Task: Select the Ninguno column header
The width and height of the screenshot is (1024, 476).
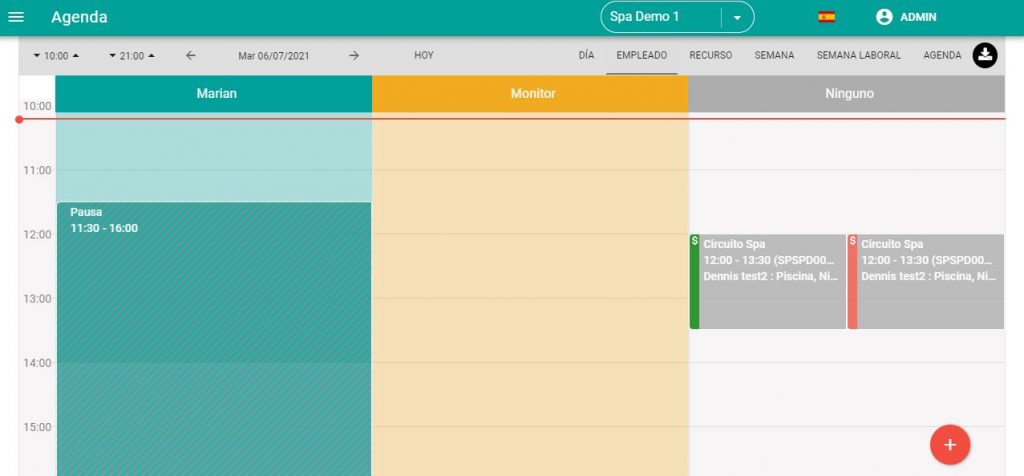Action: pyautogui.click(x=846, y=94)
